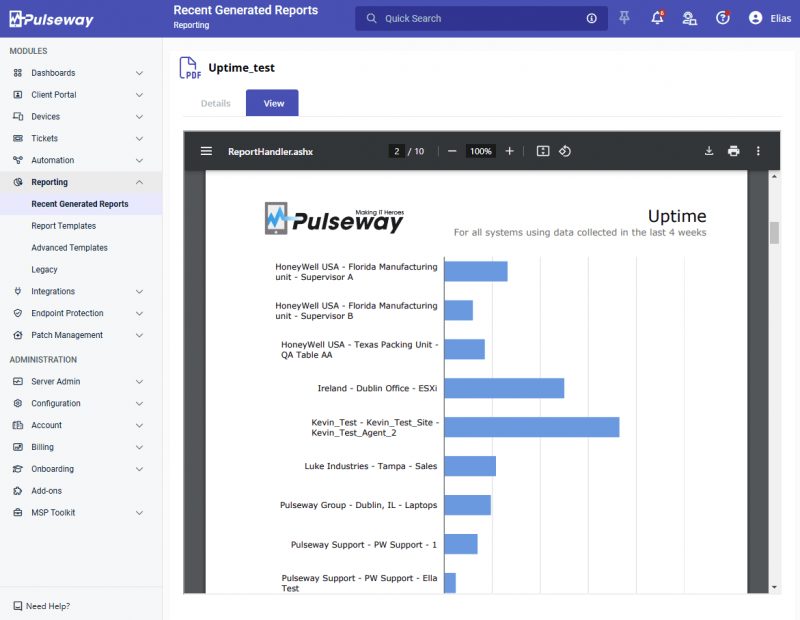Image resolution: width=800 pixels, height=620 pixels.
Task: Expand the Automation chevron
Action: pyautogui.click(x=139, y=160)
